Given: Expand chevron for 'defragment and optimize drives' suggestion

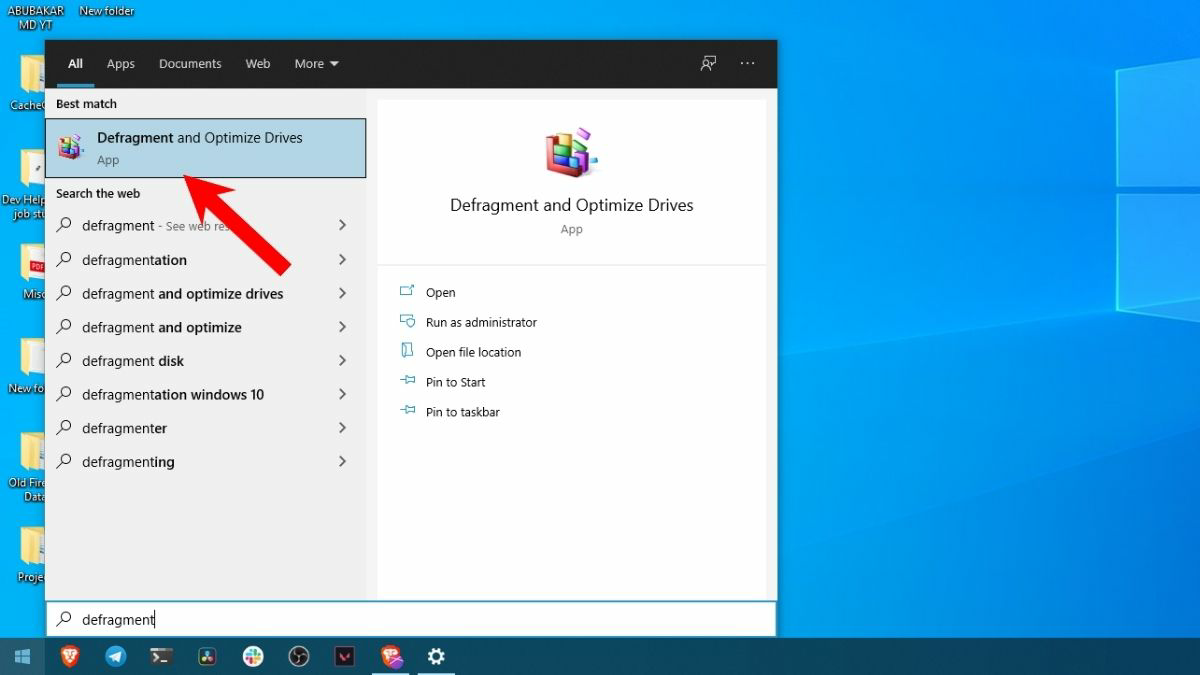Looking at the screenshot, I should (342, 293).
